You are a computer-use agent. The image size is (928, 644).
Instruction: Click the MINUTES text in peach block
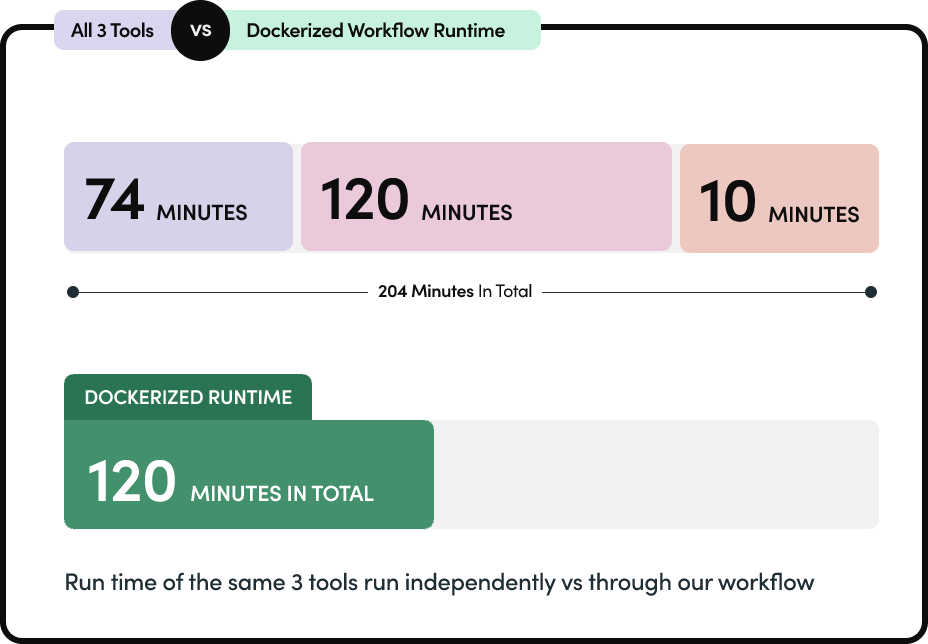(x=814, y=214)
